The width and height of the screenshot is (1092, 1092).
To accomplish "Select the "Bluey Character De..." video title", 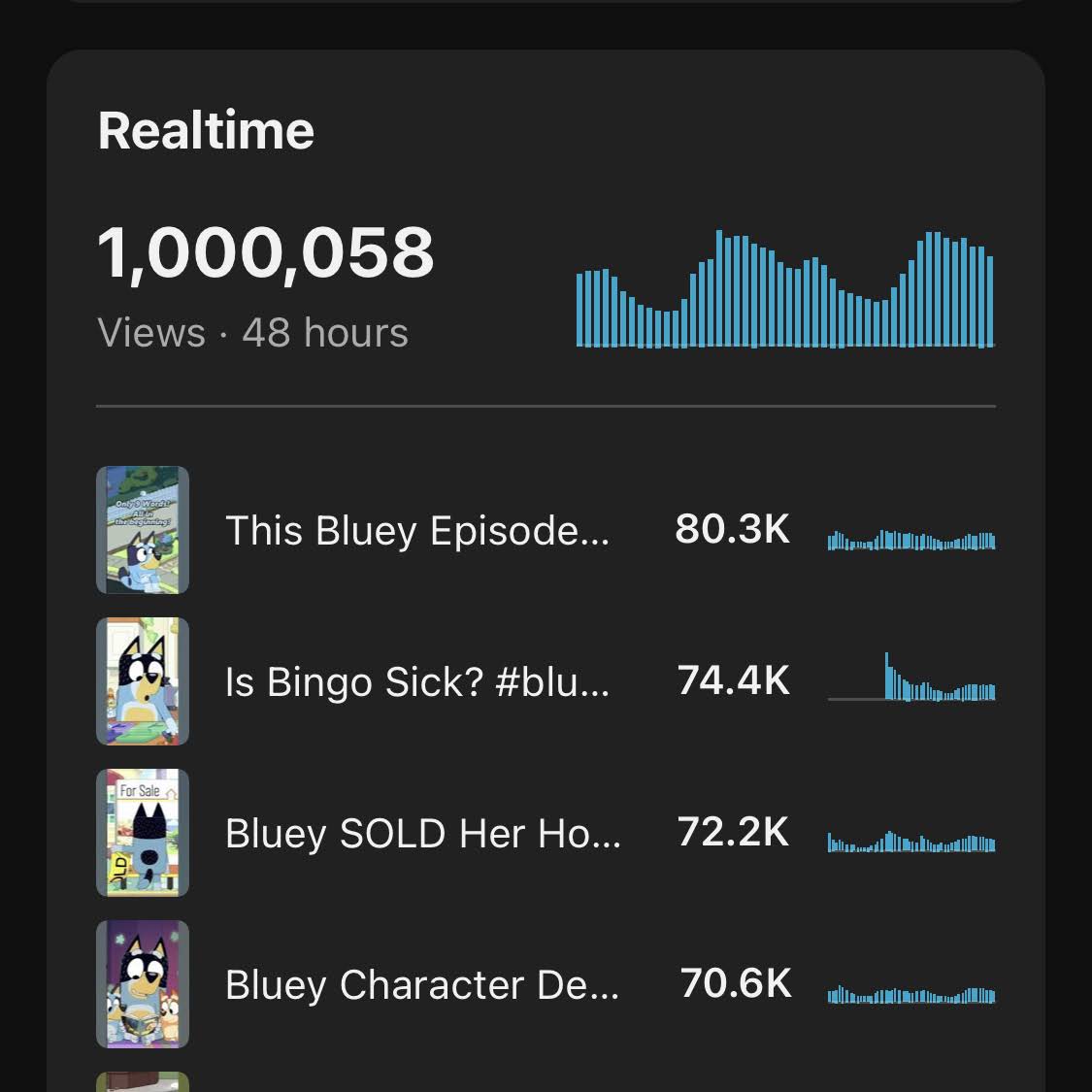I will (x=422, y=985).
